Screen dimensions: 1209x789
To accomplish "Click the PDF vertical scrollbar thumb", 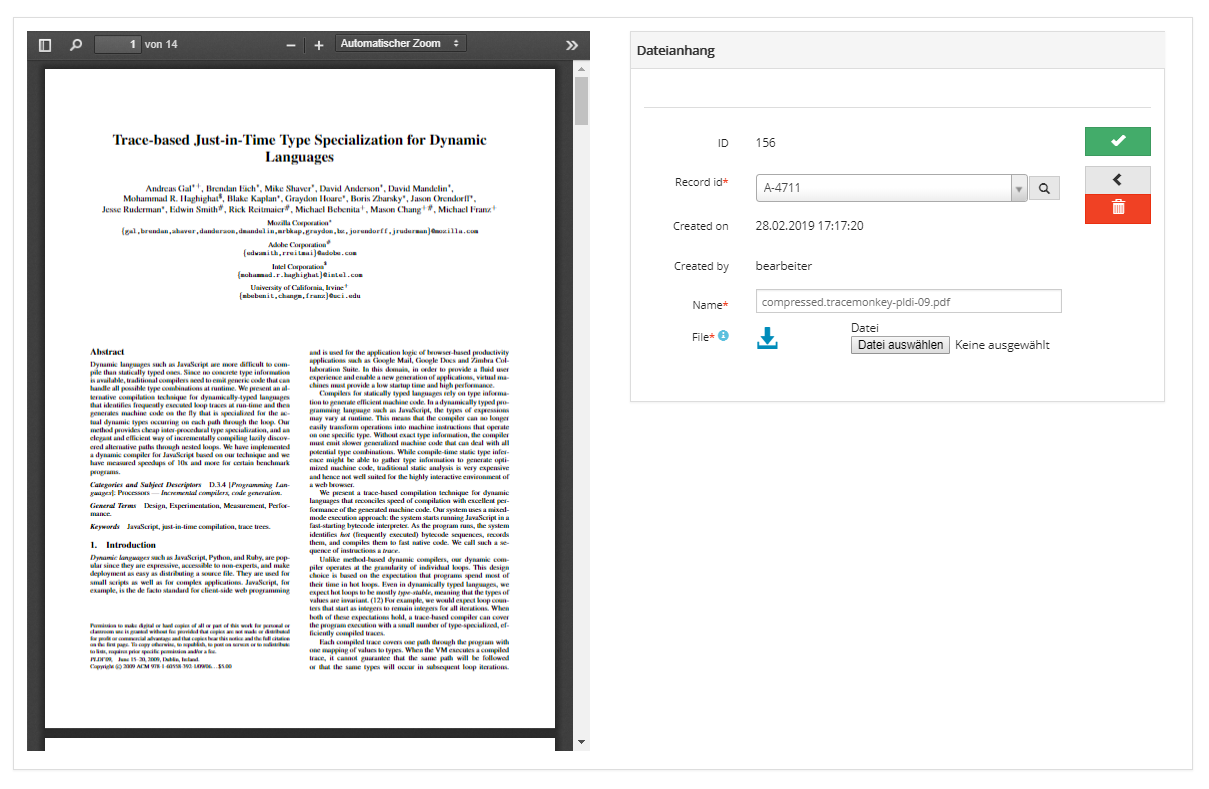I will coord(582,101).
